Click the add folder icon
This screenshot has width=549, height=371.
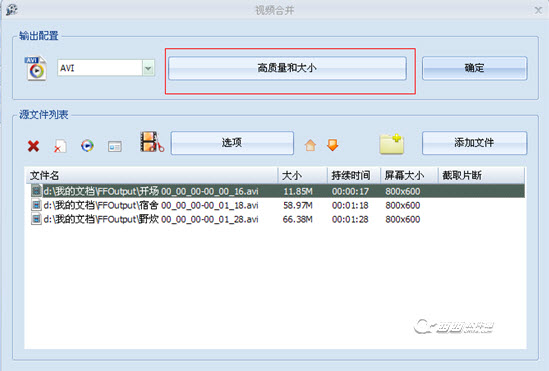[x=392, y=144]
